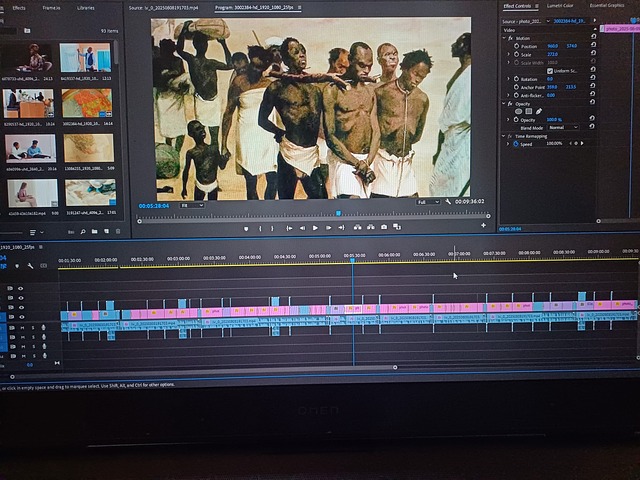Click the Lift icon in Program monitor
The width and height of the screenshot is (640, 480).
[358, 227]
